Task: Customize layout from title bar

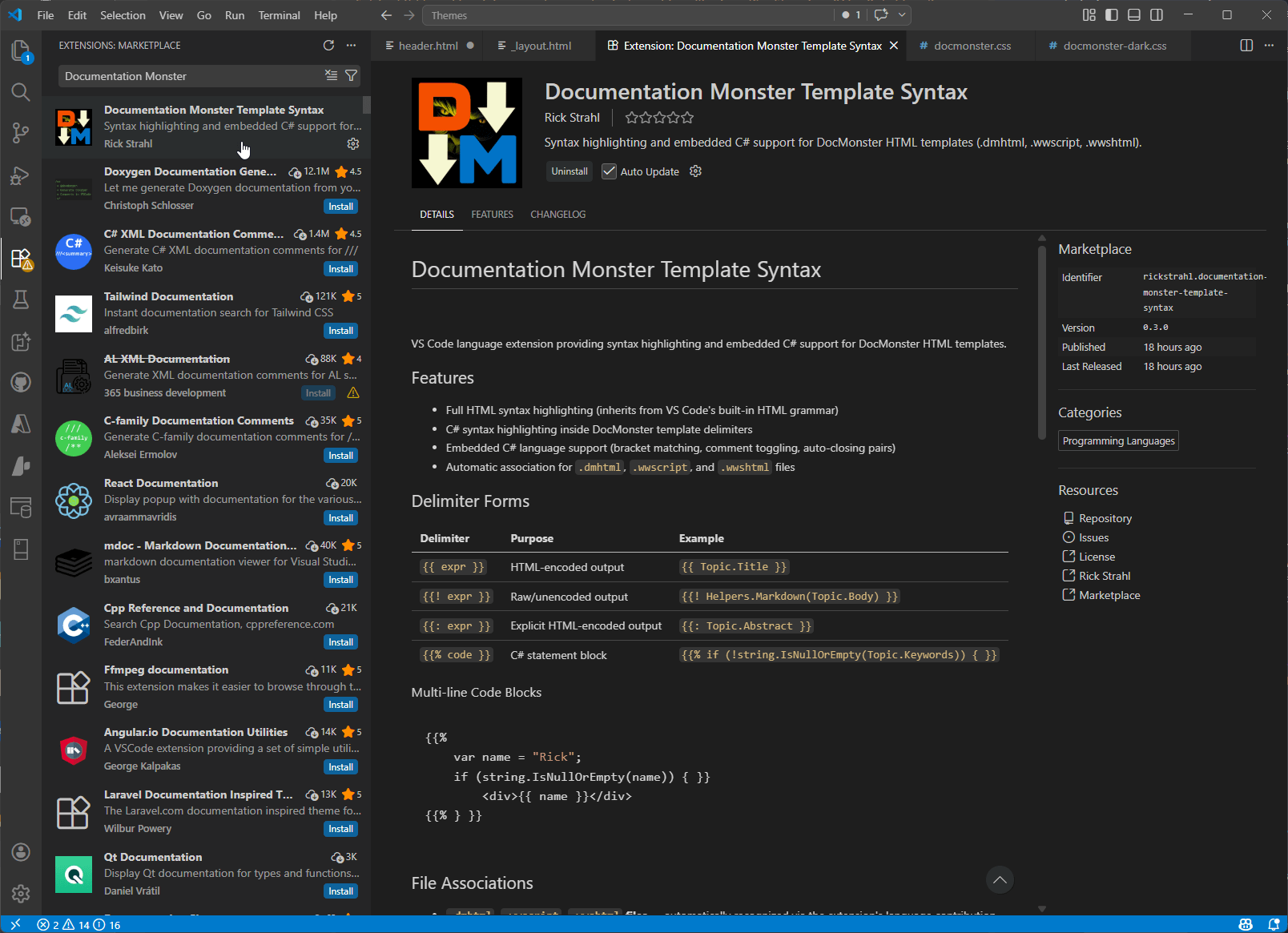Action: (1089, 15)
